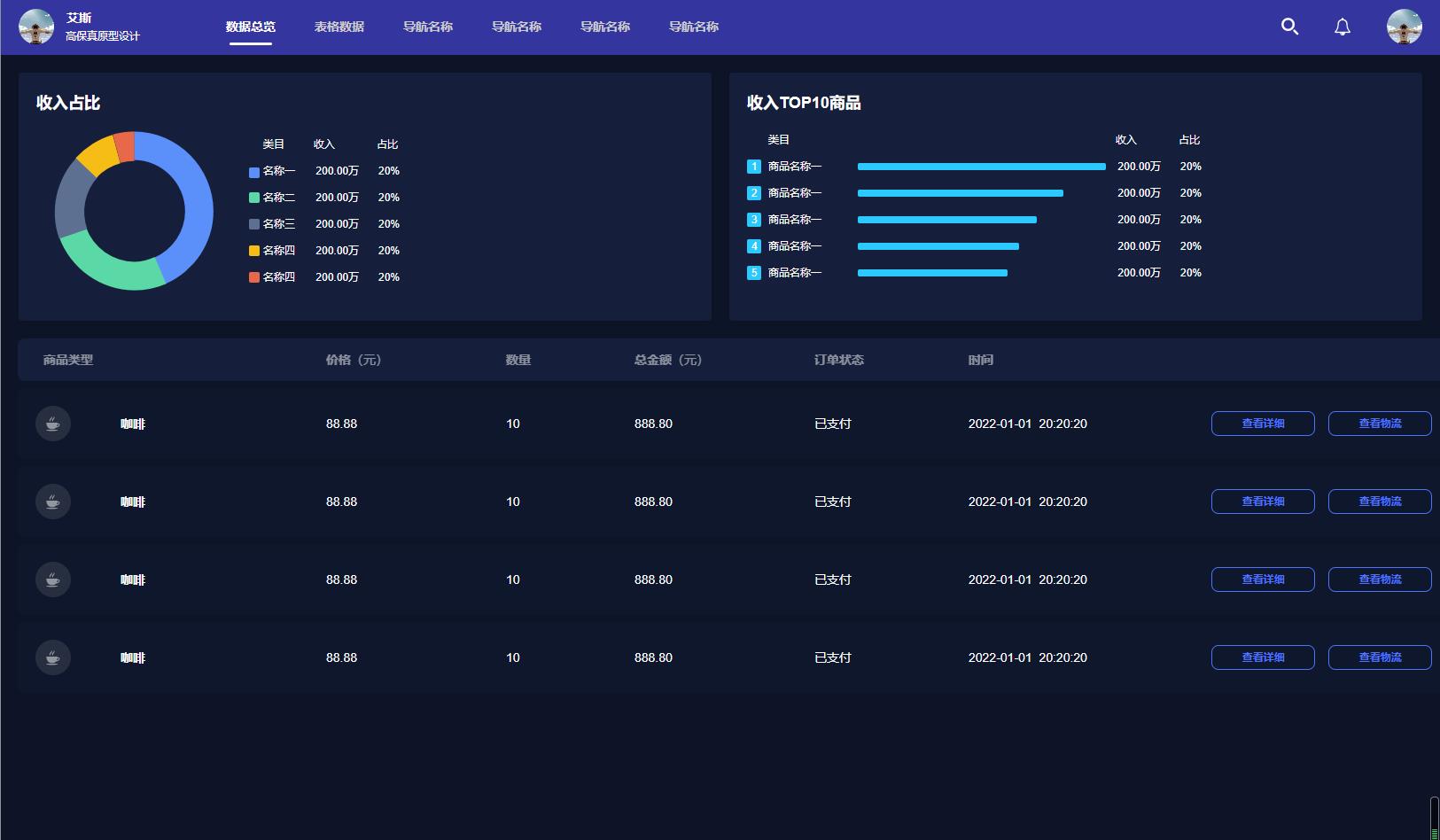Click the timestamp in the fourth order row
This screenshot has height=840, width=1440.
click(x=1028, y=657)
